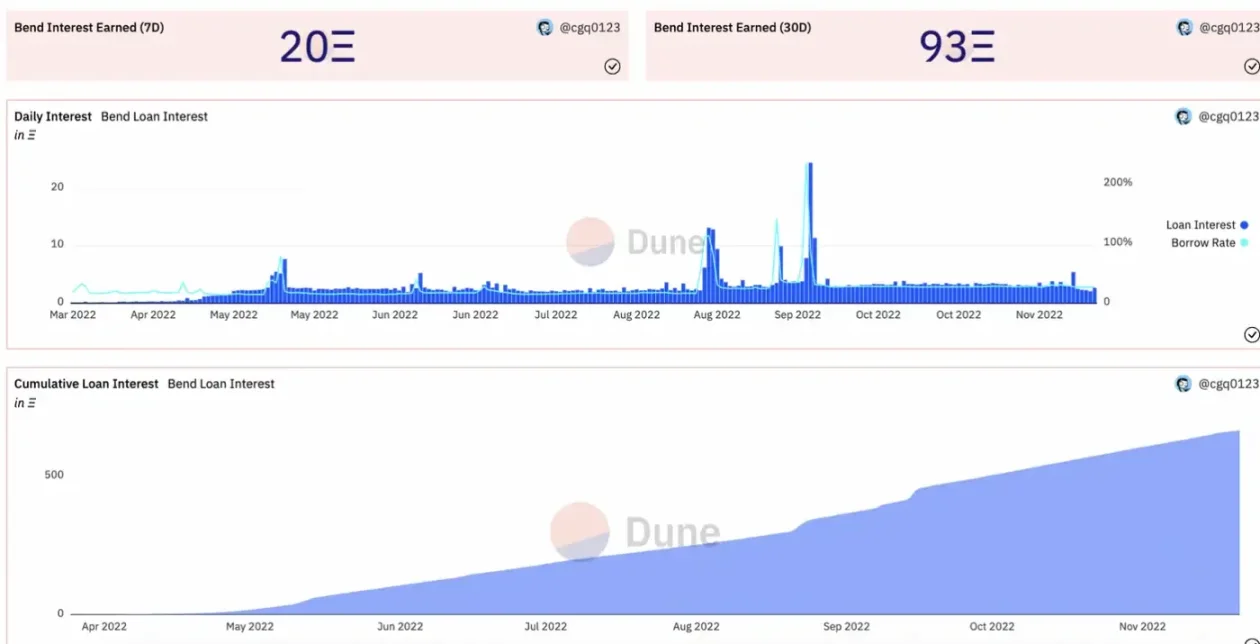Click author avatar in Bend Interest Earned (7D) panel
The width and height of the screenshot is (1260, 644).
pos(544,28)
